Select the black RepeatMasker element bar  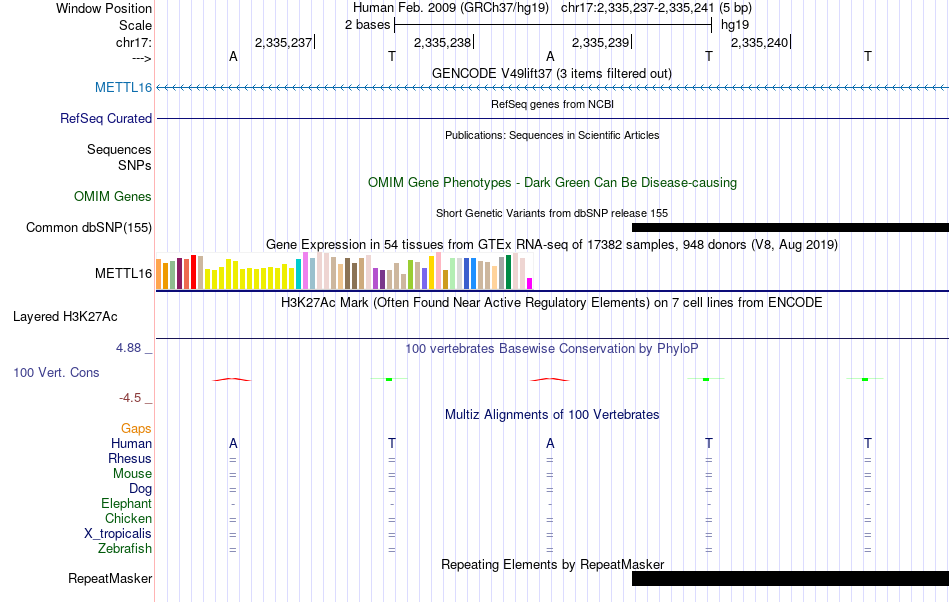790,578
